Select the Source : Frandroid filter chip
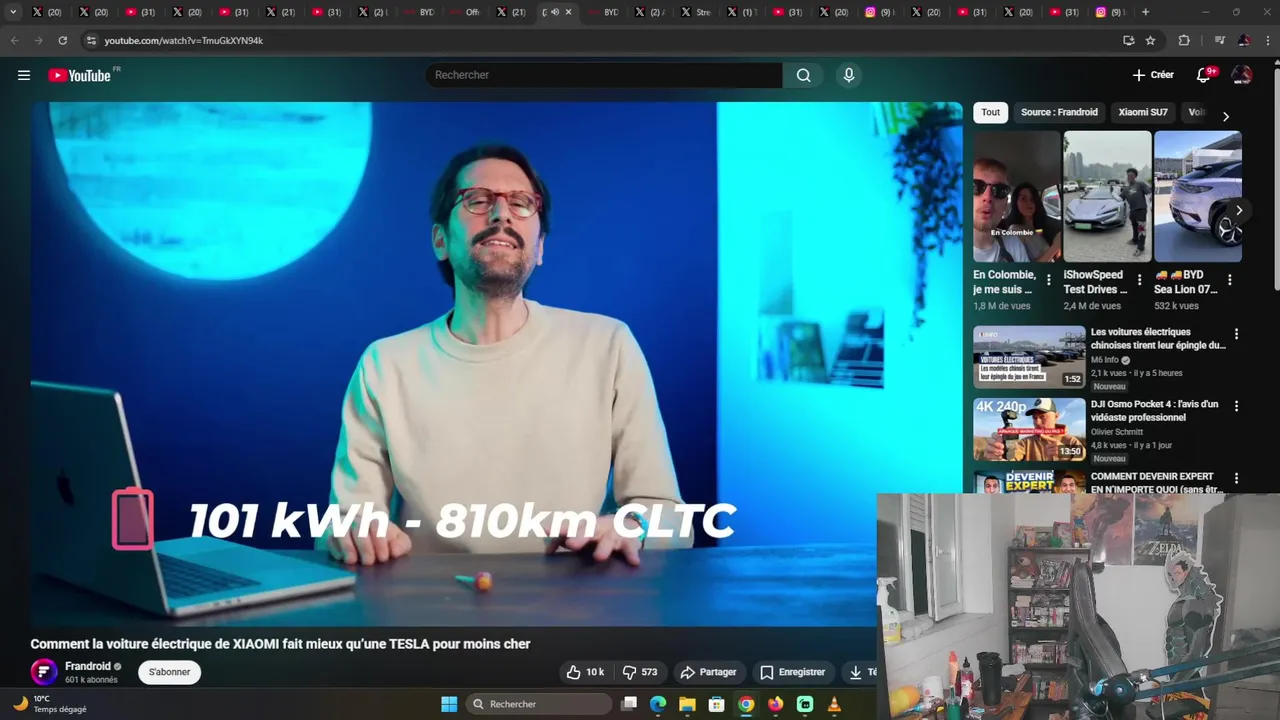This screenshot has width=1280, height=720. pos(1059,112)
